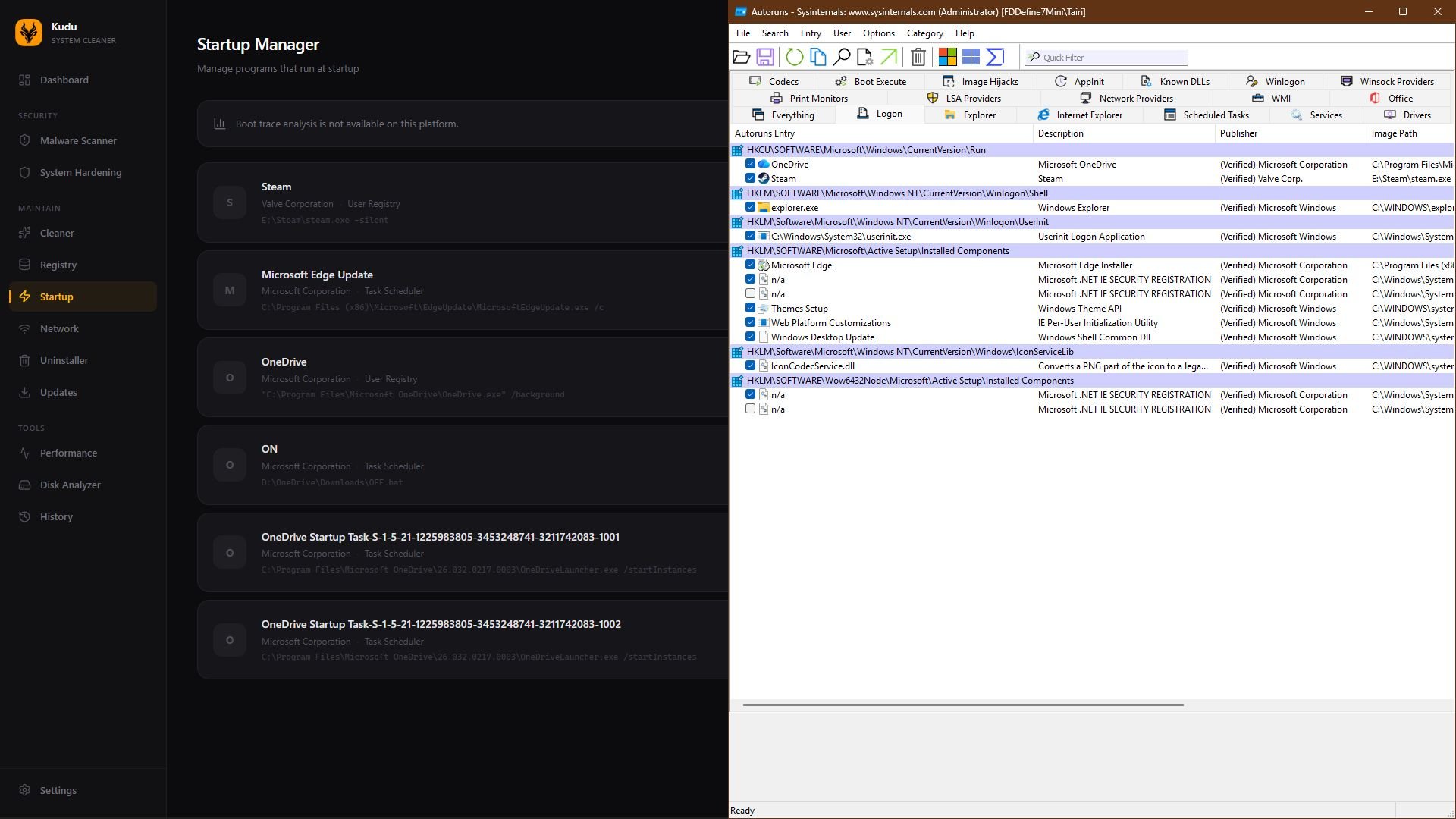This screenshot has height=819, width=1456.
Task: Switch to the Services tab
Action: point(1316,115)
